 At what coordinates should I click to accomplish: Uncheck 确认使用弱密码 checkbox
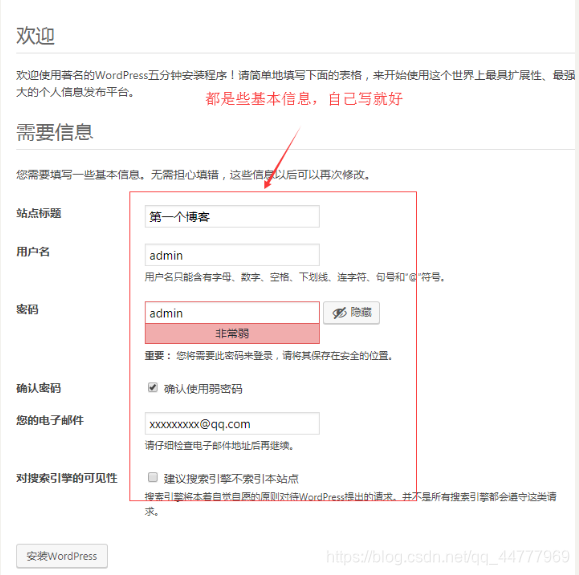point(153,387)
